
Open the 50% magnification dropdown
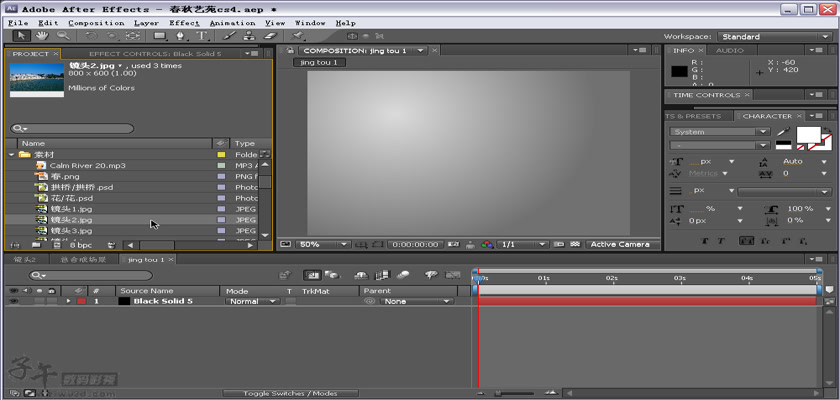click(322, 244)
